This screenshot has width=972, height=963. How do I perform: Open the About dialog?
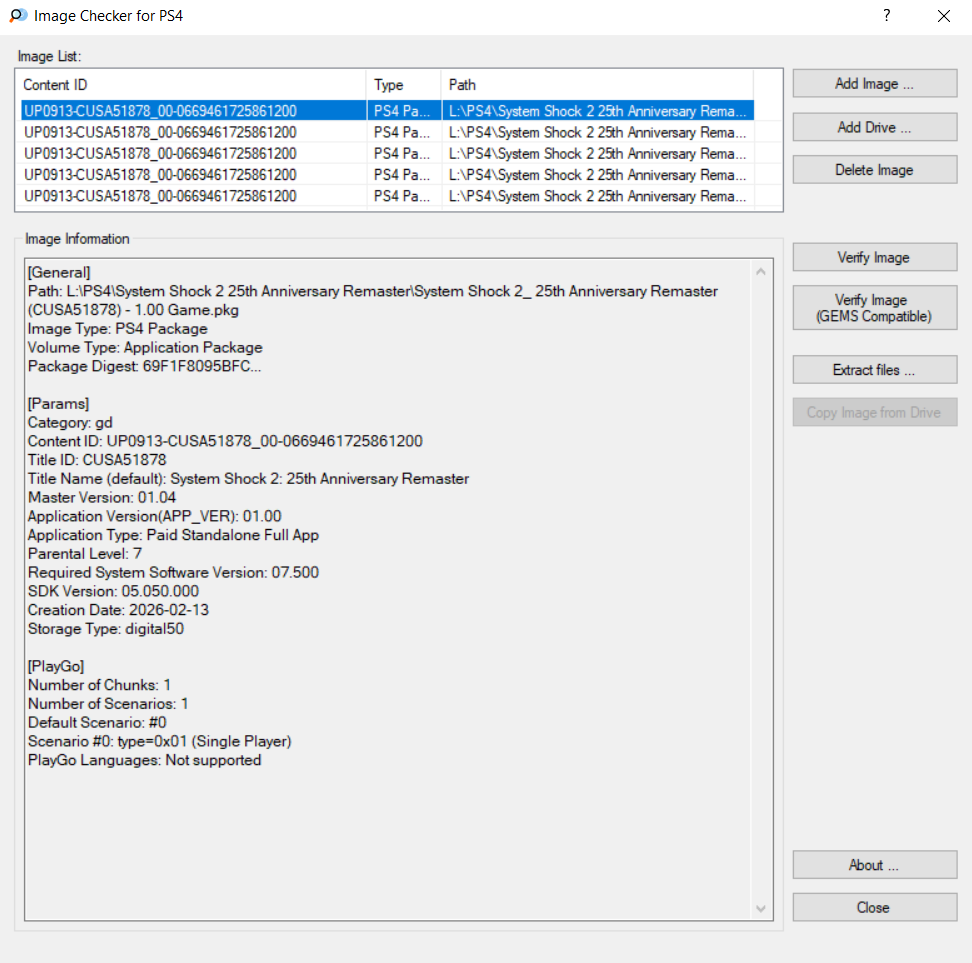point(874,865)
